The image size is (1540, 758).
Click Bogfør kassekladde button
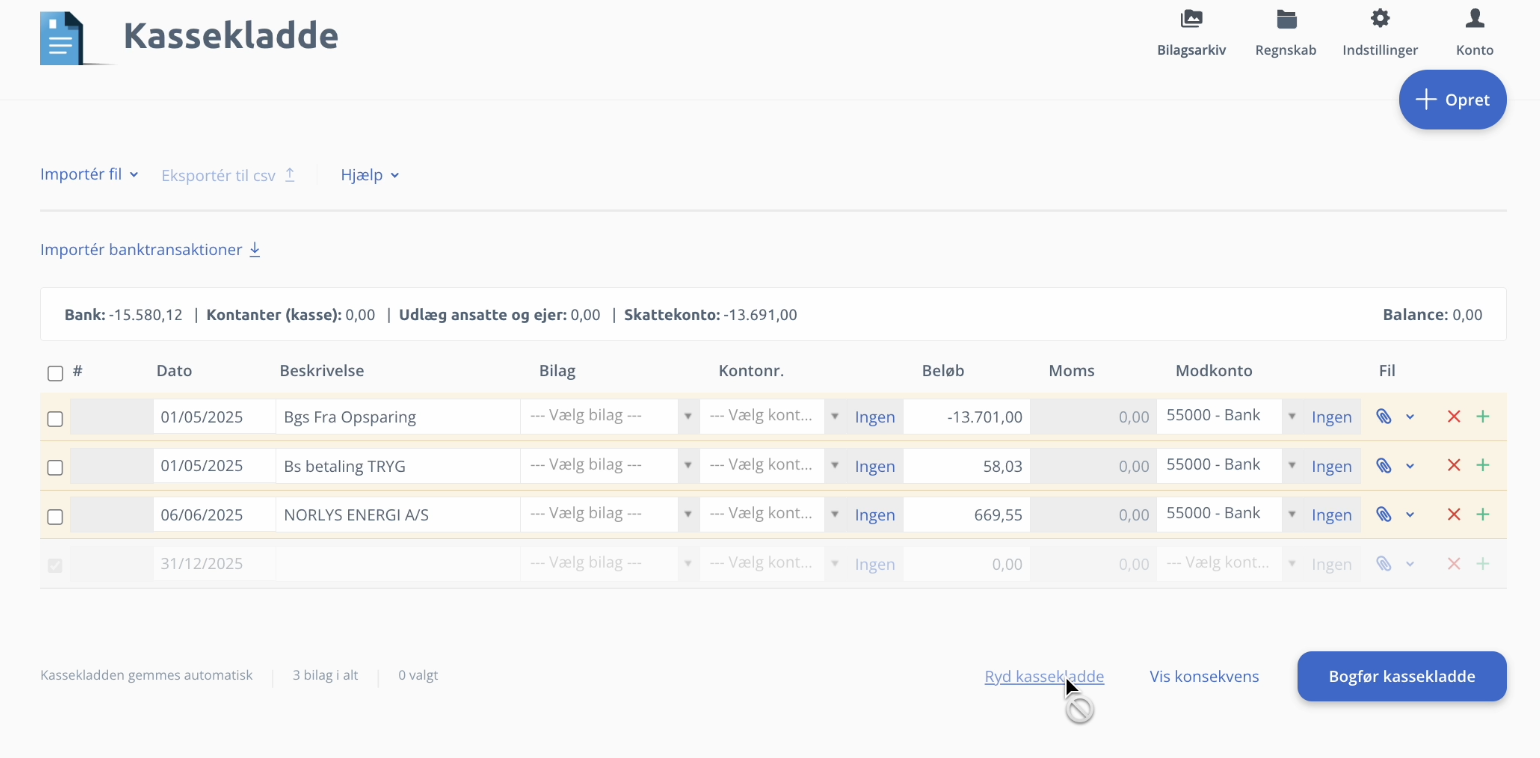1401,677
